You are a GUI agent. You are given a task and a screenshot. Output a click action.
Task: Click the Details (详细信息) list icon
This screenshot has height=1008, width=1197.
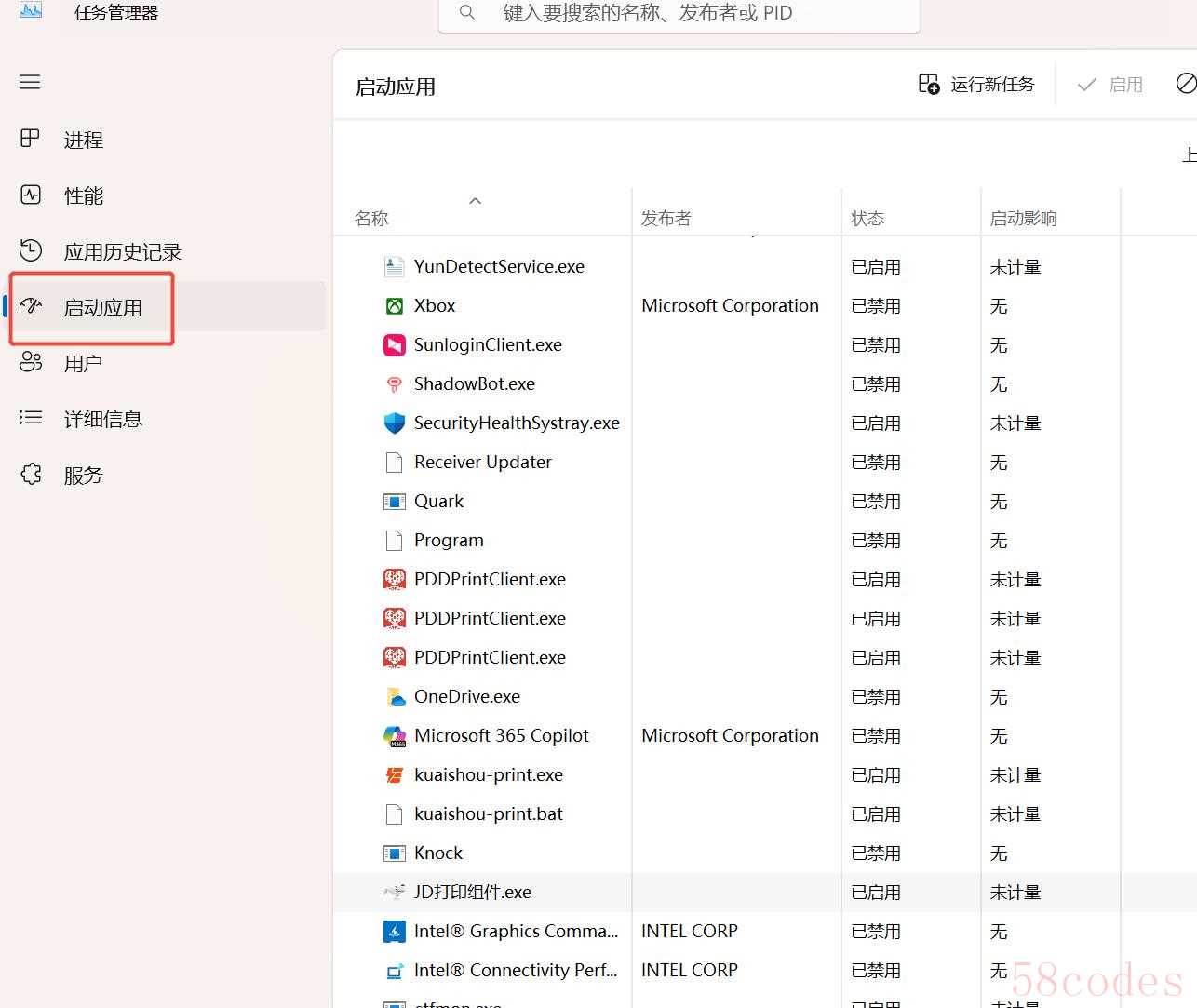tap(31, 418)
